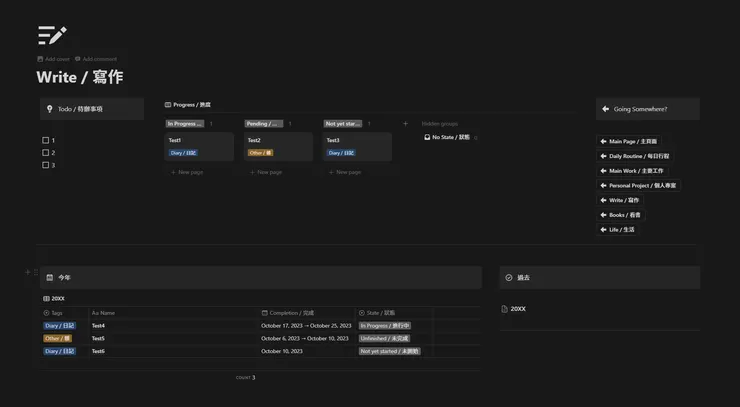Click the Completion / 完成 column header
This screenshot has width=740, height=407.
click(288, 313)
